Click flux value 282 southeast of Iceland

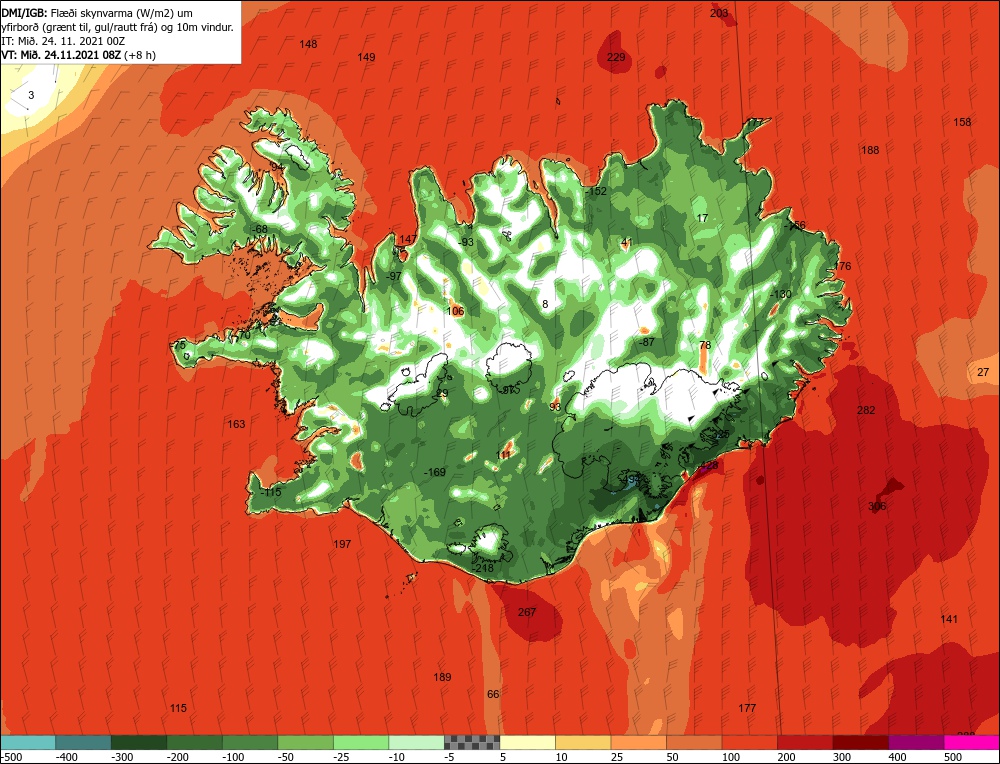click(x=866, y=410)
